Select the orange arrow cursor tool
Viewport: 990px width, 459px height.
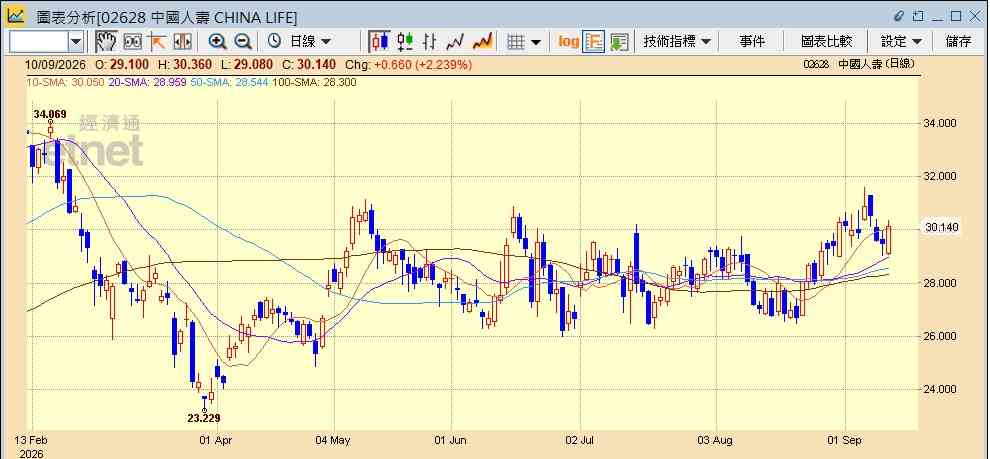(x=157, y=42)
